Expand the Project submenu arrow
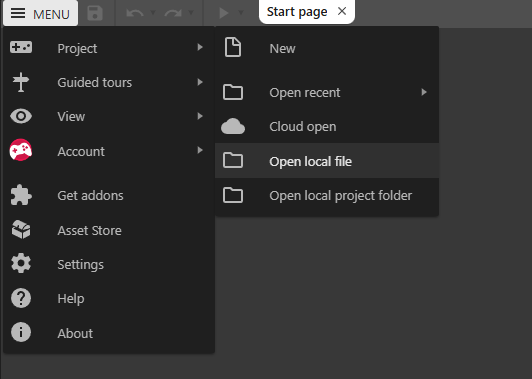The height and width of the screenshot is (379, 532). (x=200, y=47)
